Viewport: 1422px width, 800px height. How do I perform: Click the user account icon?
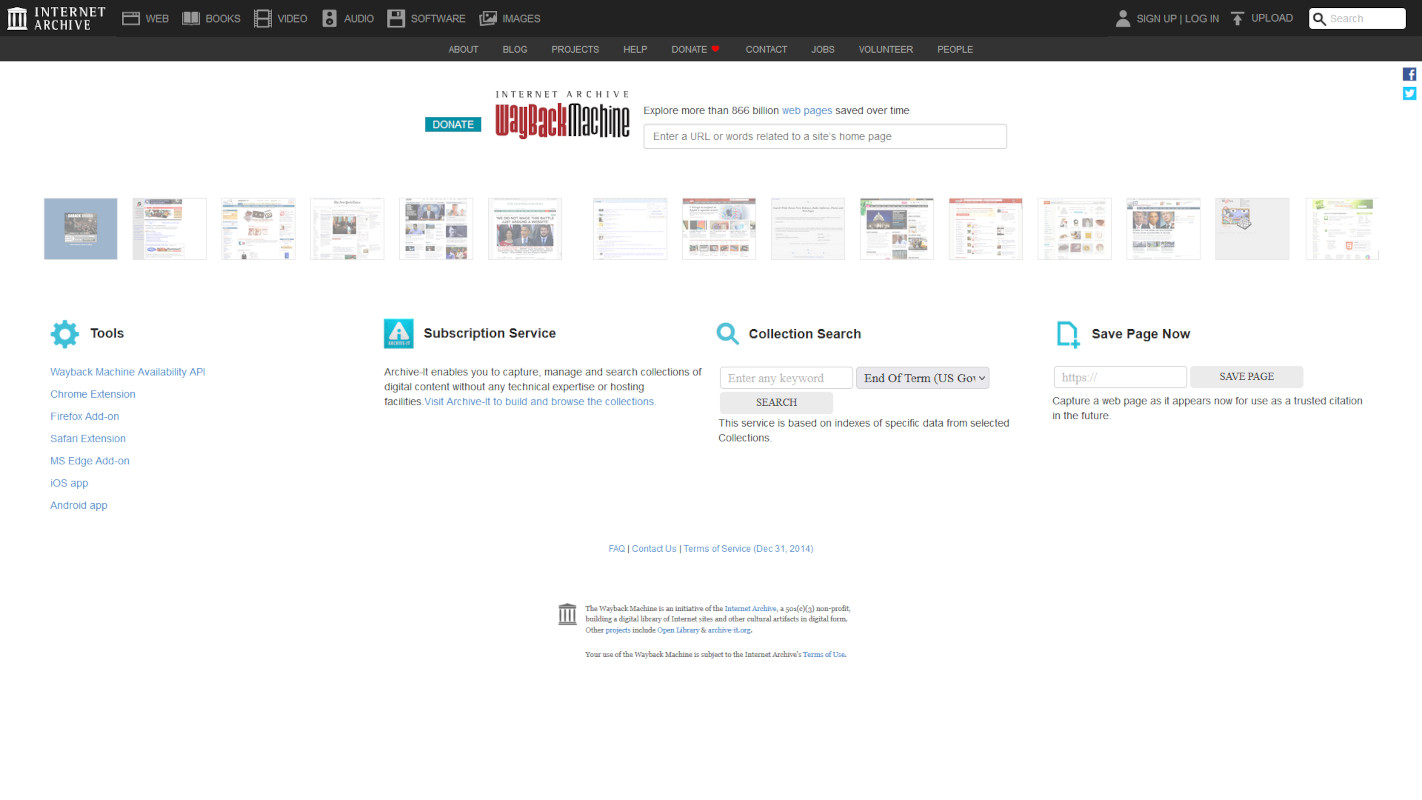click(1123, 18)
